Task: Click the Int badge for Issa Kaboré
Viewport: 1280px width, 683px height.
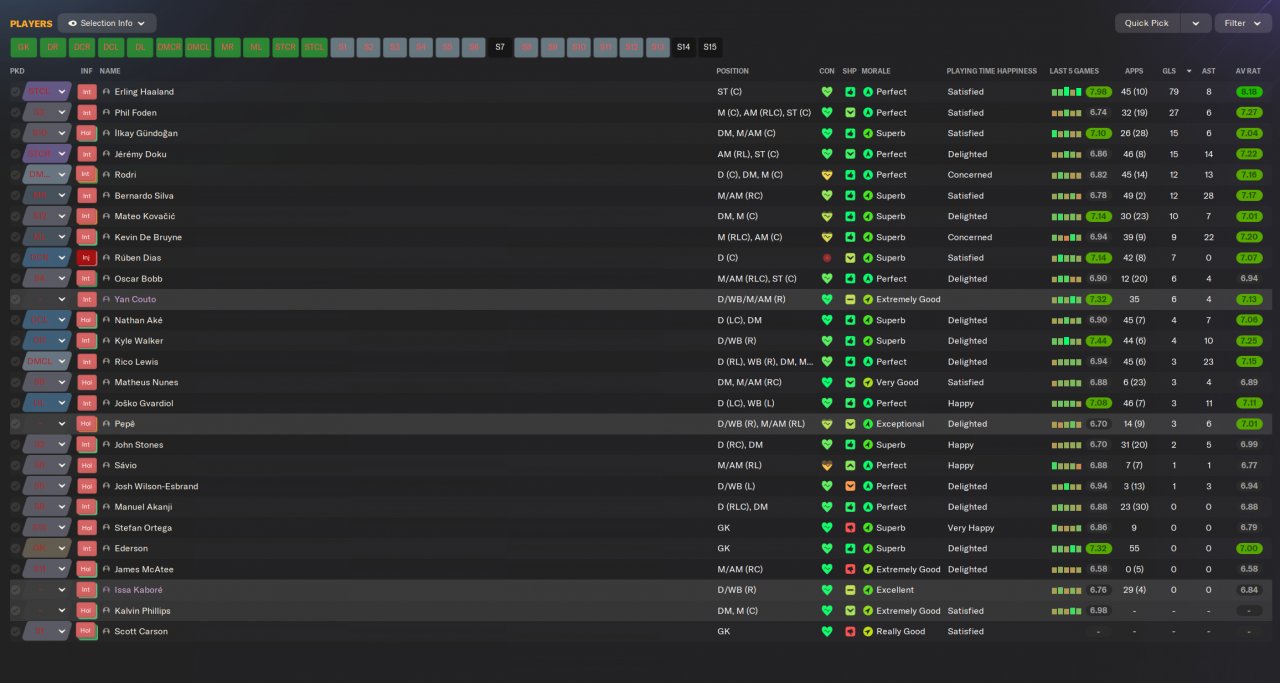Action: coord(87,590)
